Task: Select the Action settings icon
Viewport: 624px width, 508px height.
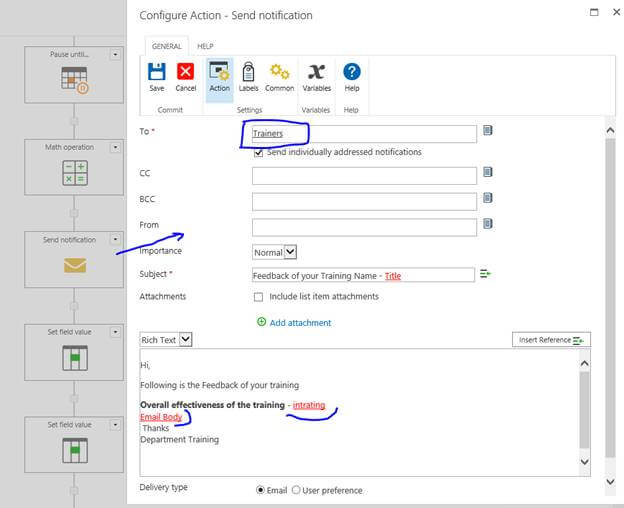Action: coord(219,72)
